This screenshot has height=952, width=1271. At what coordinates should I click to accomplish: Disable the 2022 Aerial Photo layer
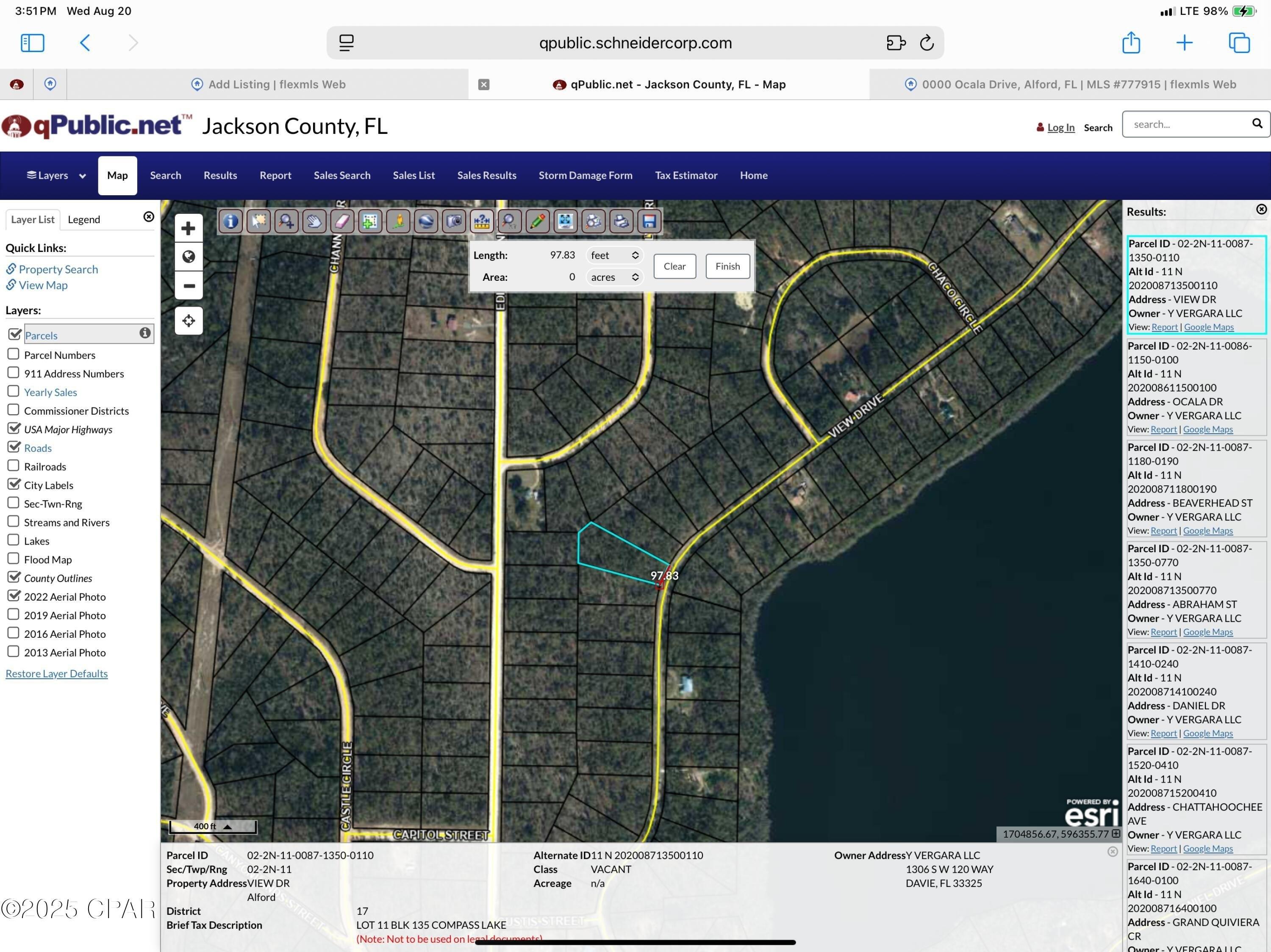[14, 595]
